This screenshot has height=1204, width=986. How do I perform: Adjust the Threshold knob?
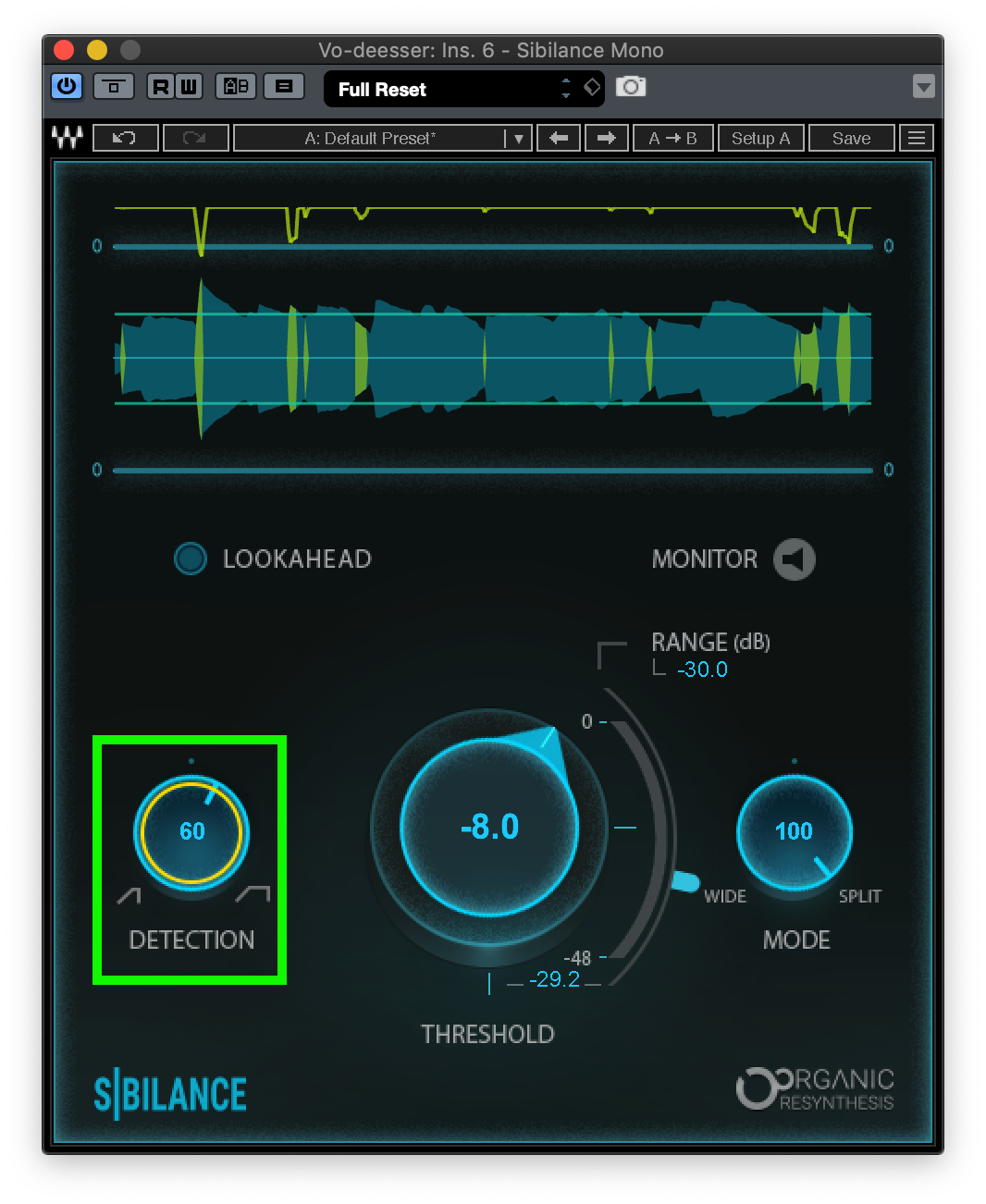coord(487,828)
